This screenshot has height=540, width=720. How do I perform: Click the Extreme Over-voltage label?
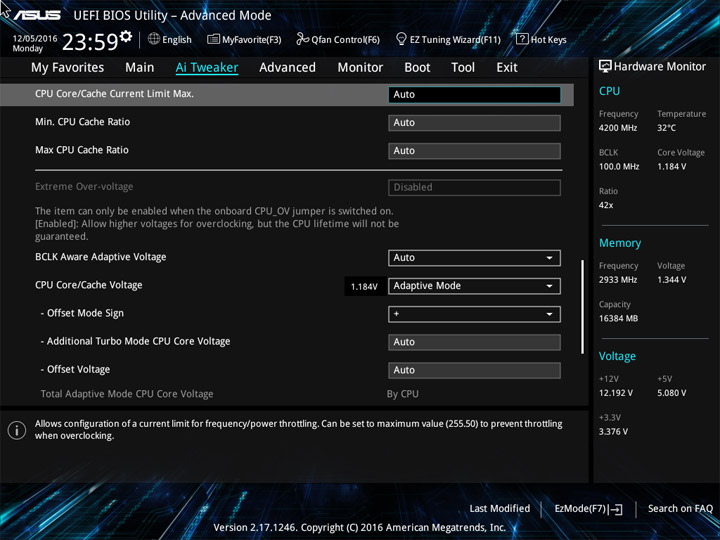point(84,186)
